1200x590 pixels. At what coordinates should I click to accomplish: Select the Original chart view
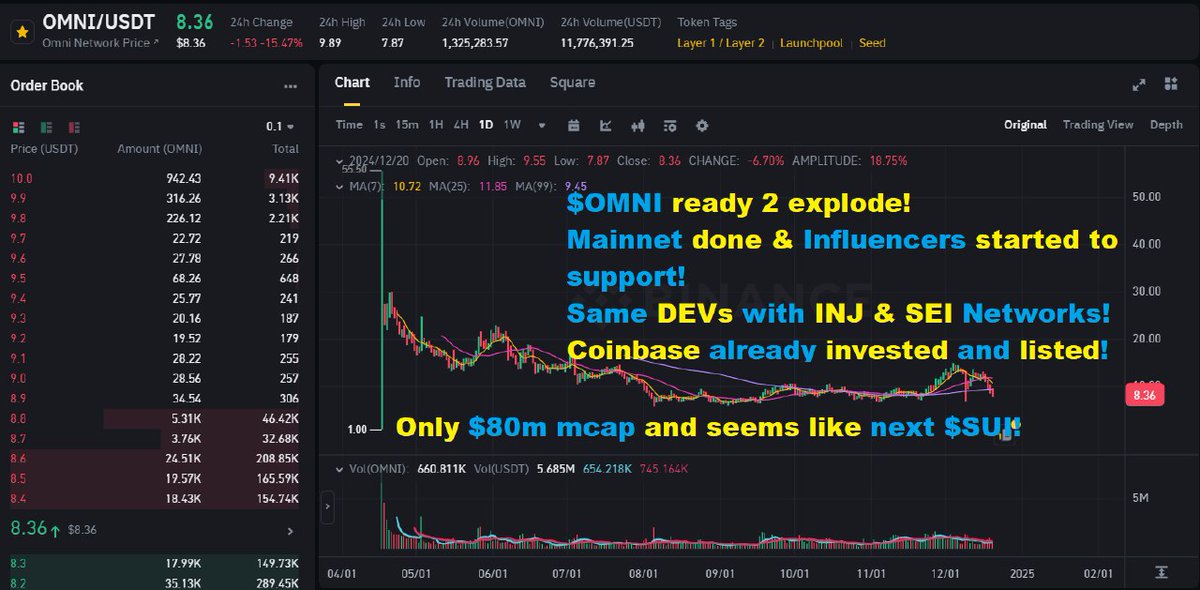coord(1025,125)
